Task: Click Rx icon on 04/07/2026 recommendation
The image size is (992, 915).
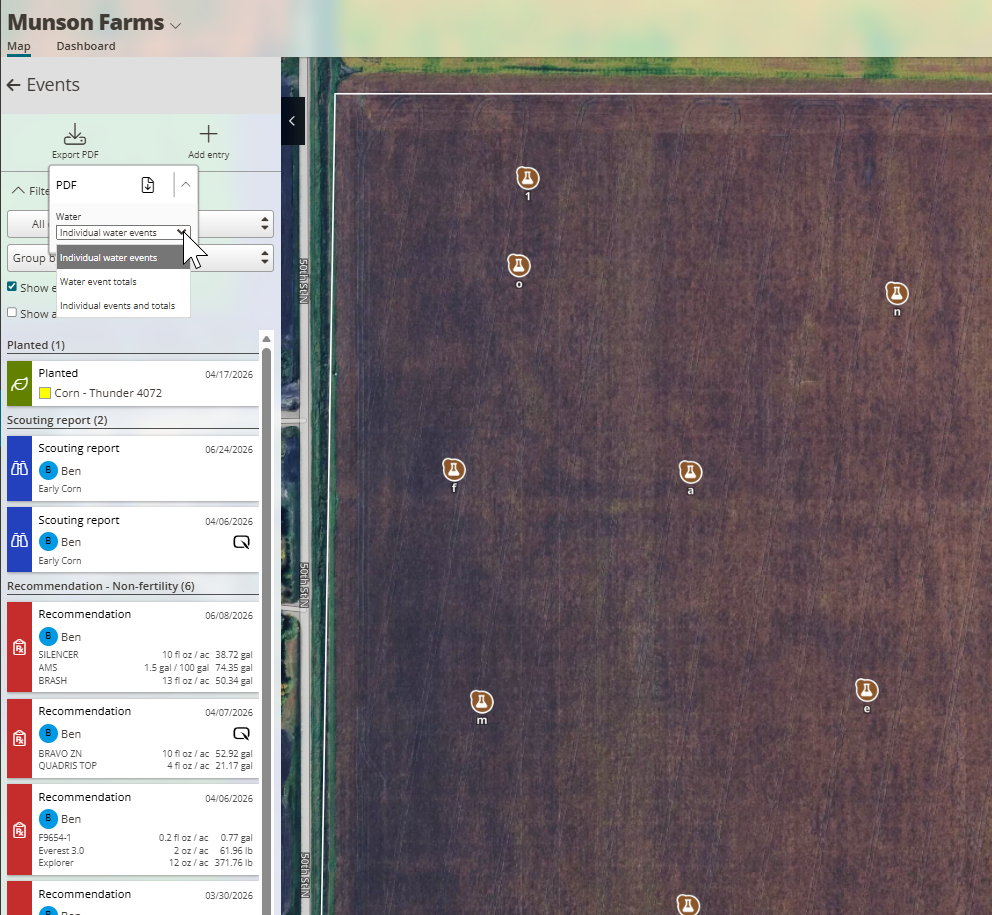Action: [x=20, y=738]
